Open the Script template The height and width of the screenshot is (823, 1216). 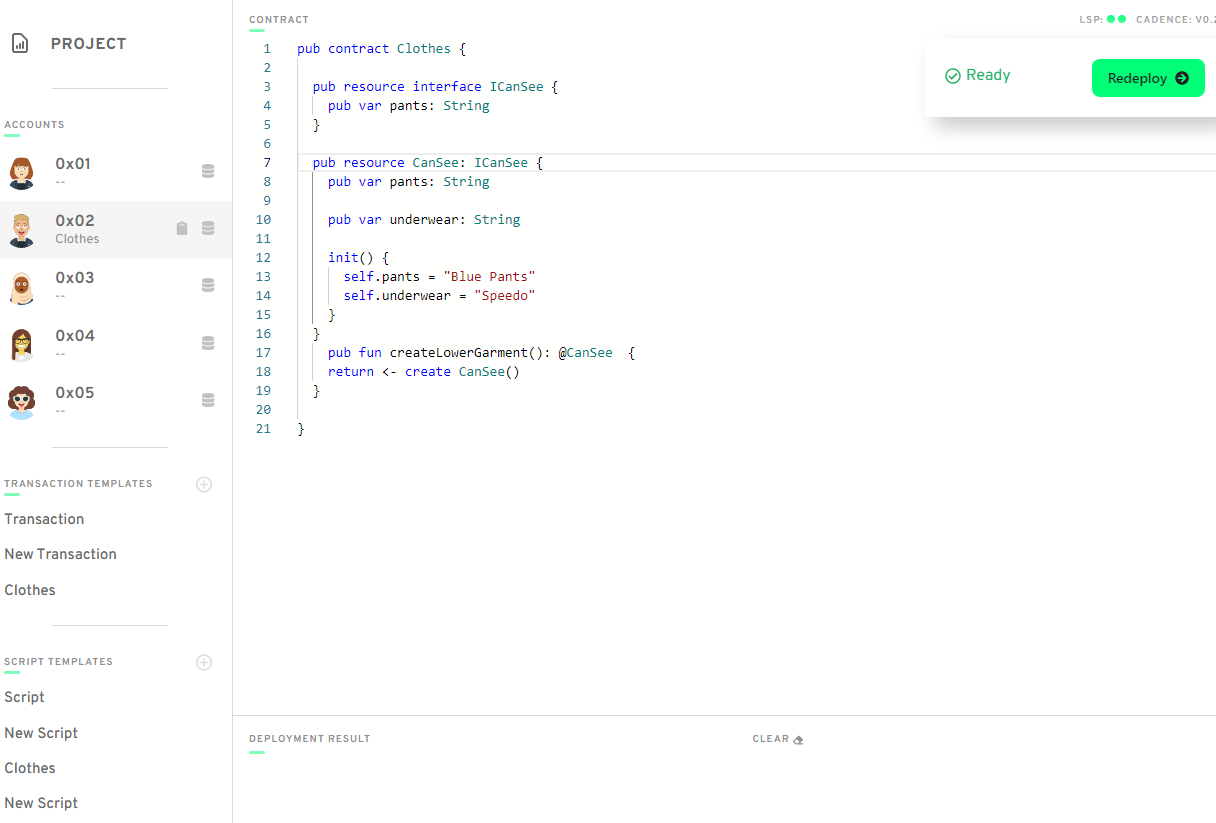(24, 697)
